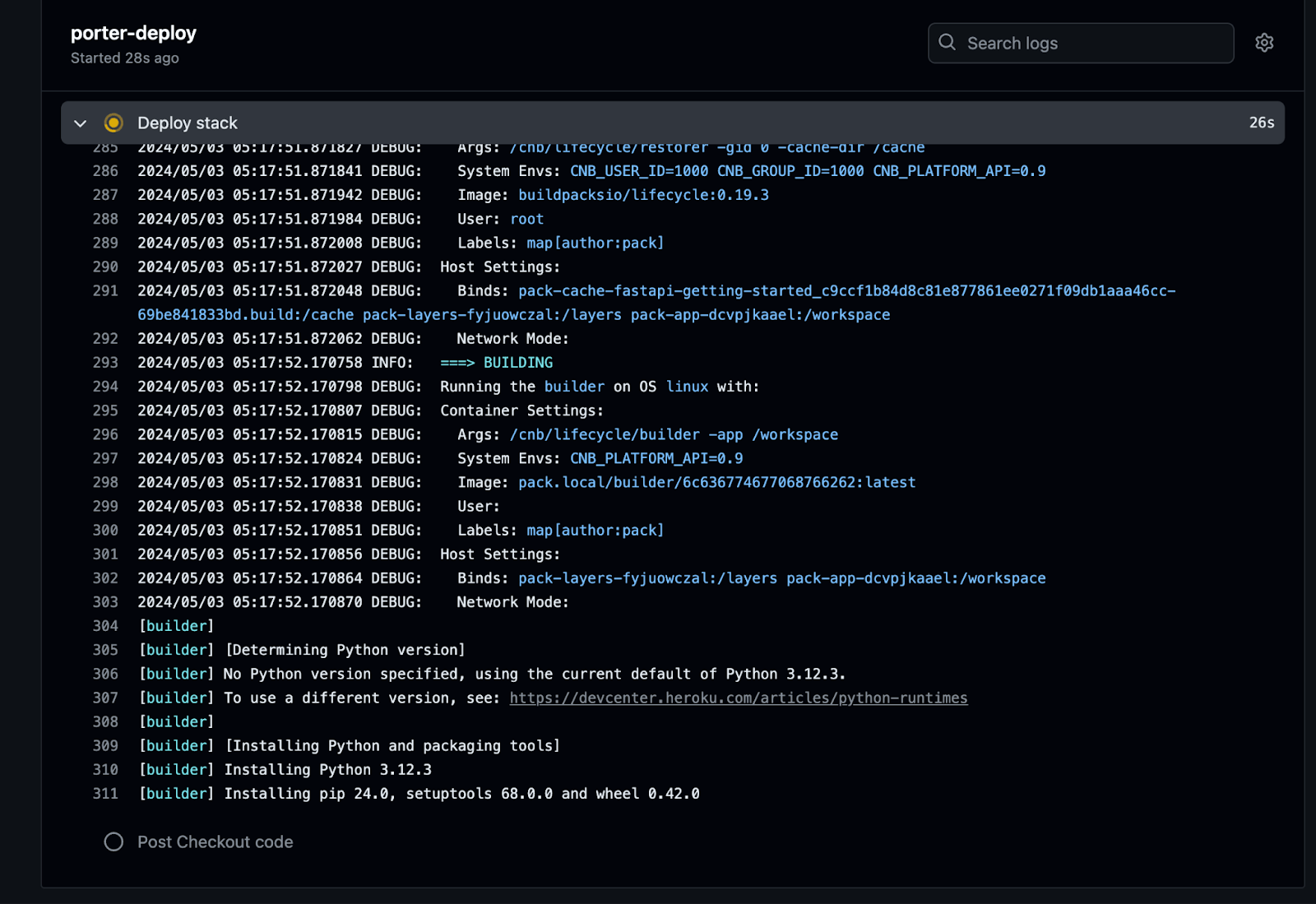
Task: Click the magnifier icon in Search logs
Action: pos(948,43)
